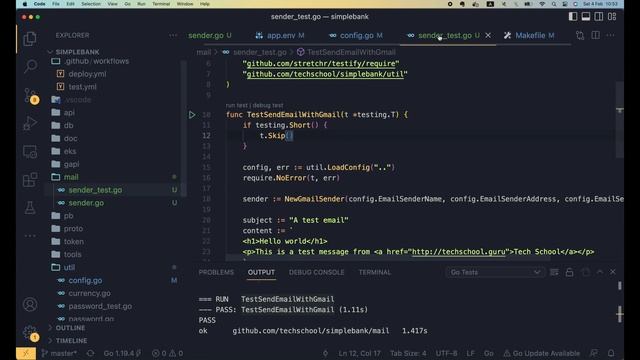Close the sender_test.go tab
Screen dimensions: 640x360
point(488,36)
